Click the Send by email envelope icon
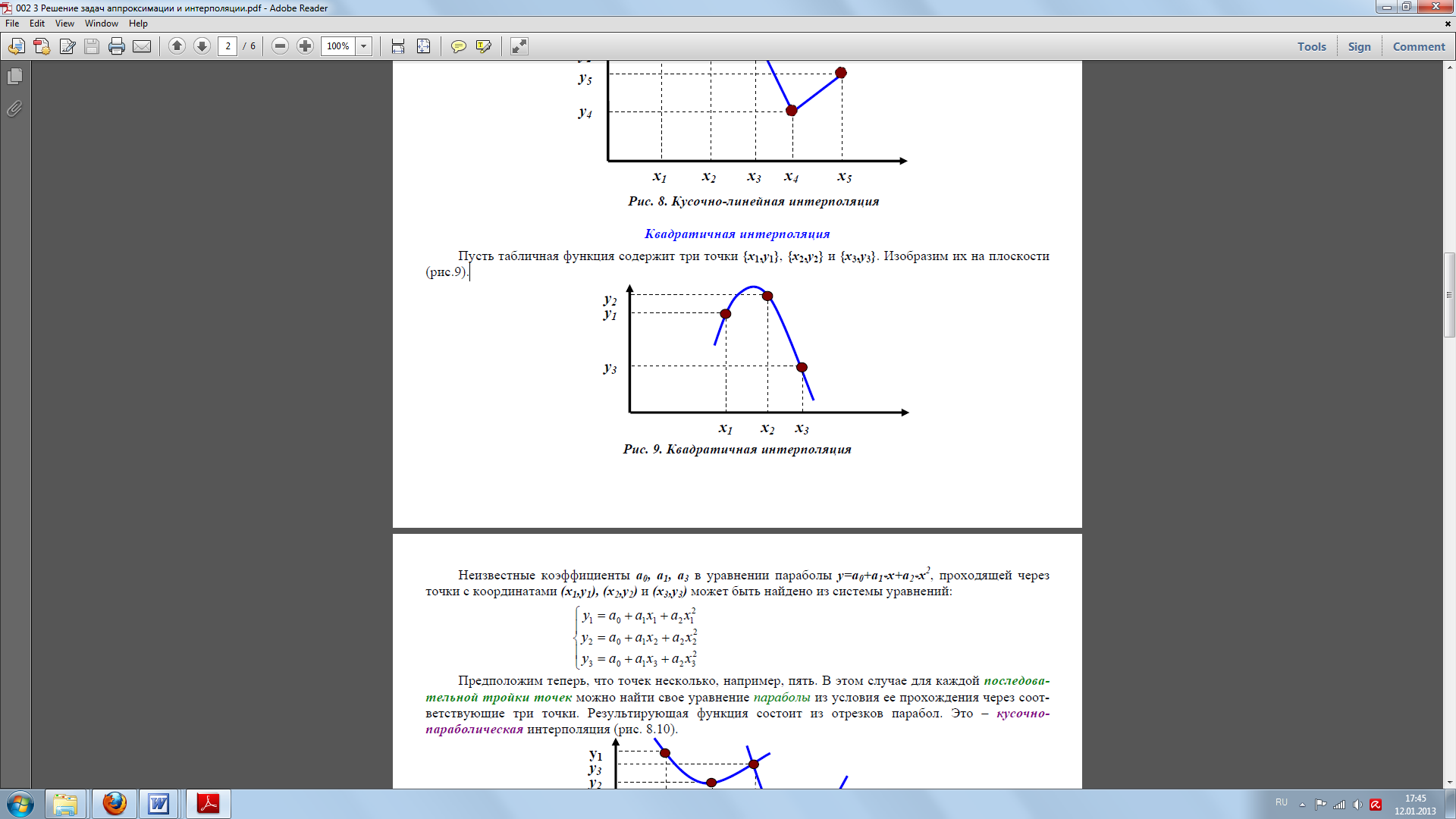The image size is (1456, 819). [142, 46]
